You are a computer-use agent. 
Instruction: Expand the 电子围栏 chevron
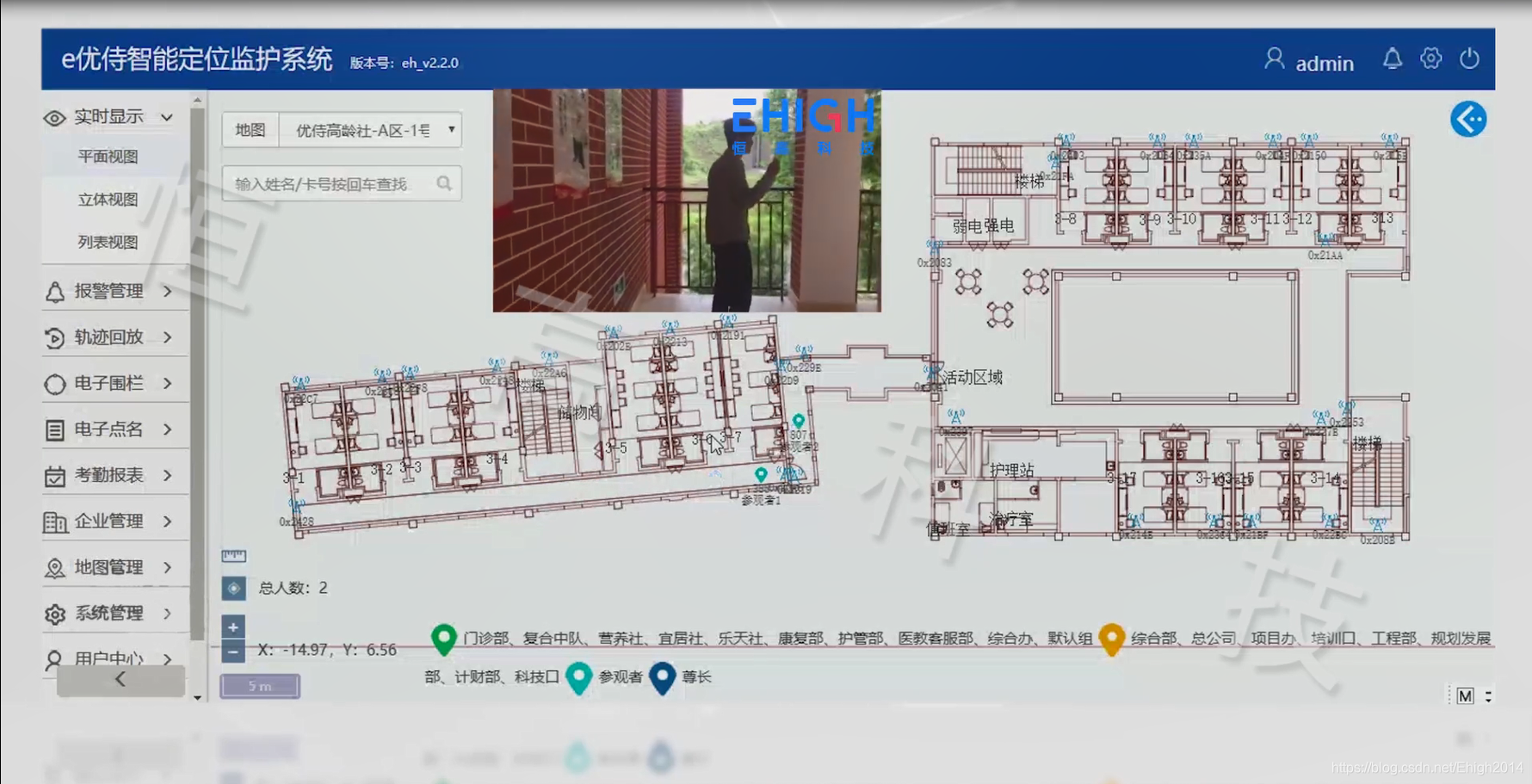tap(168, 383)
